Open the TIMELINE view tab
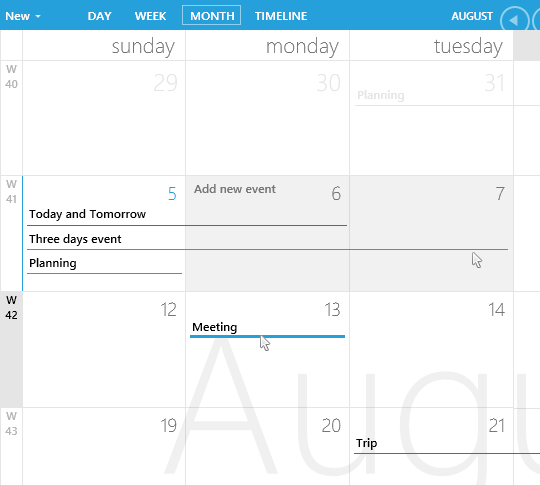This screenshot has width=540, height=485. pyautogui.click(x=281, y=16)
